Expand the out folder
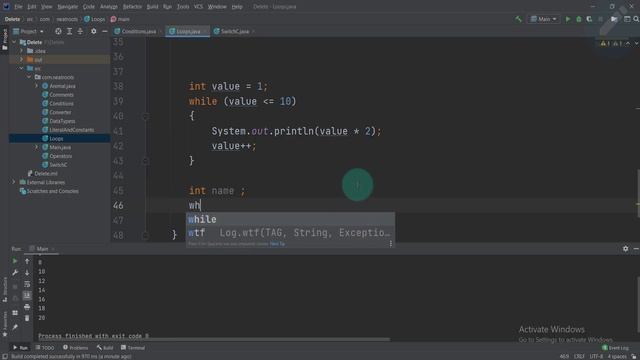This screenshot has height=360, width=640. [22, 60]
